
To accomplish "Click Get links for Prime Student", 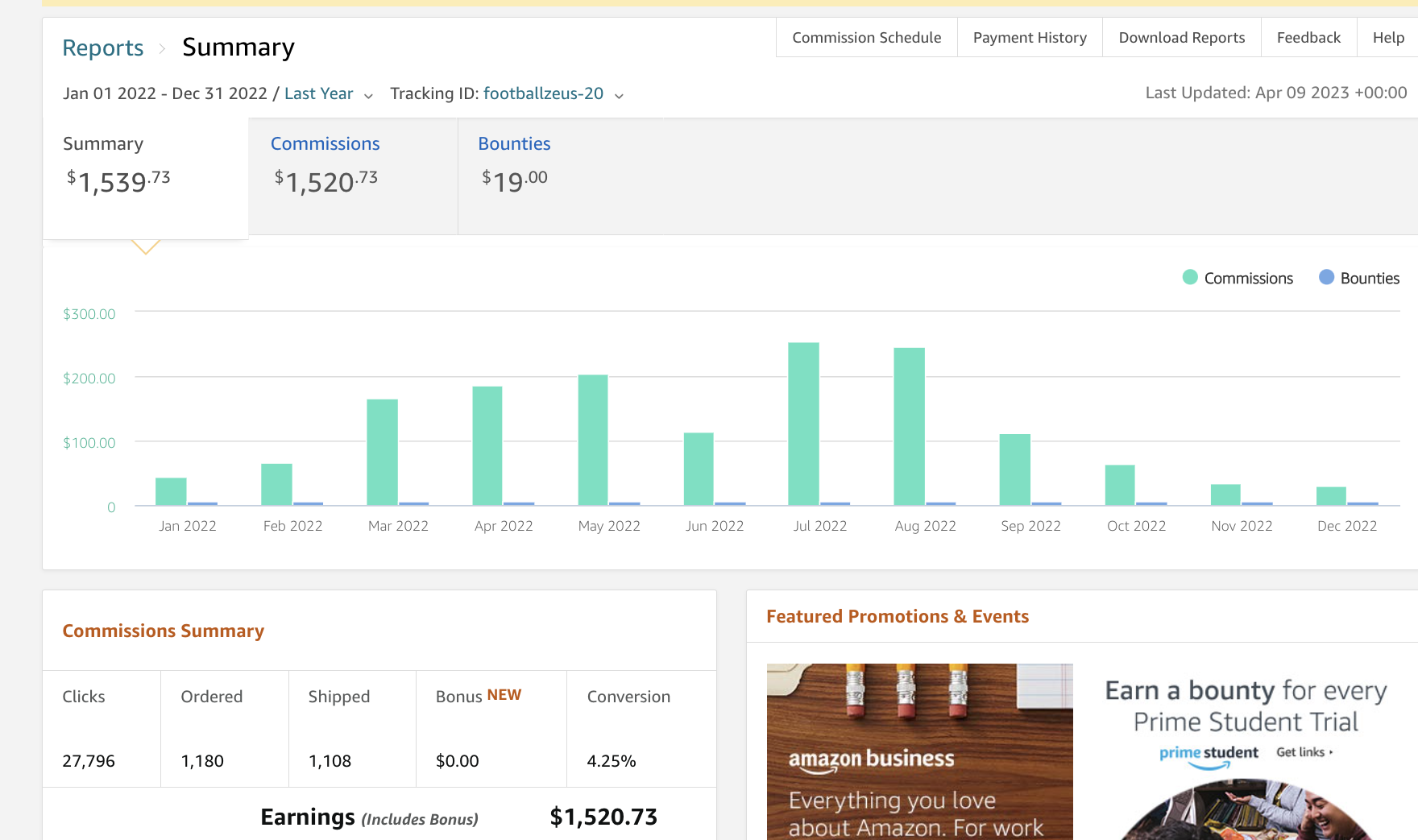I will (x=1304, y=752).
